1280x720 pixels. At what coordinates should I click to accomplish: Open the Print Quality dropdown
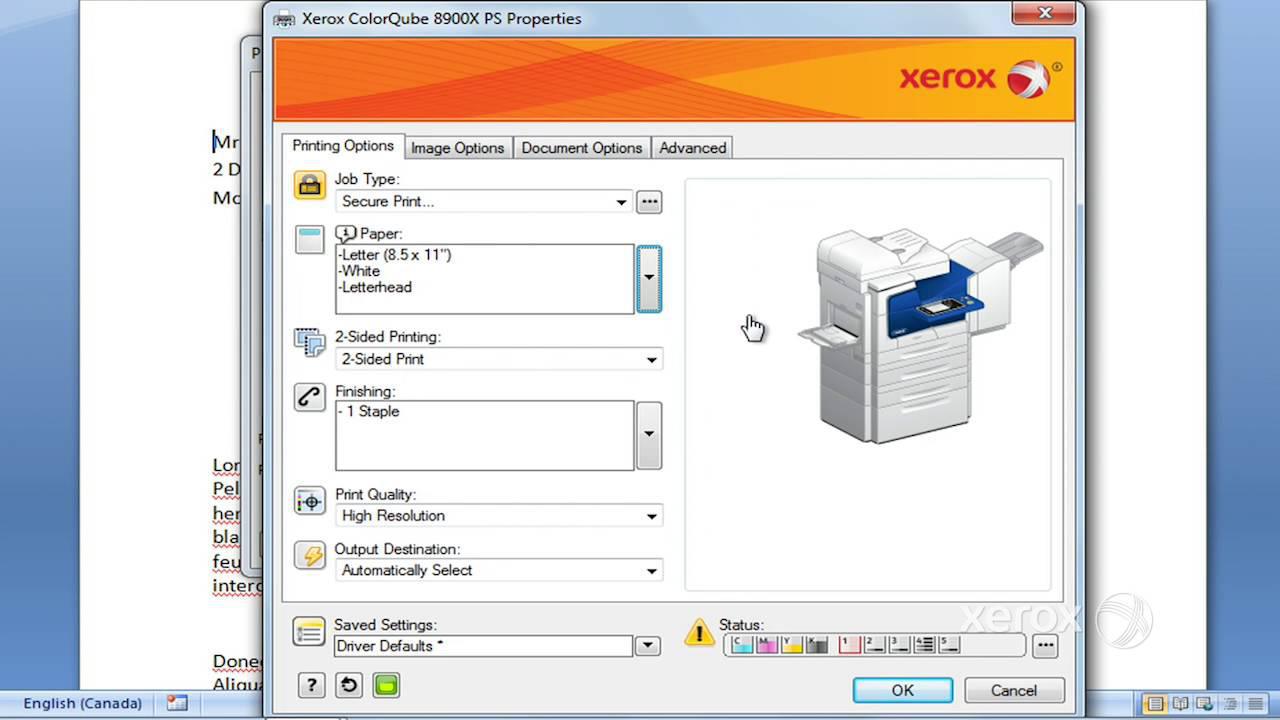(498, 516)
